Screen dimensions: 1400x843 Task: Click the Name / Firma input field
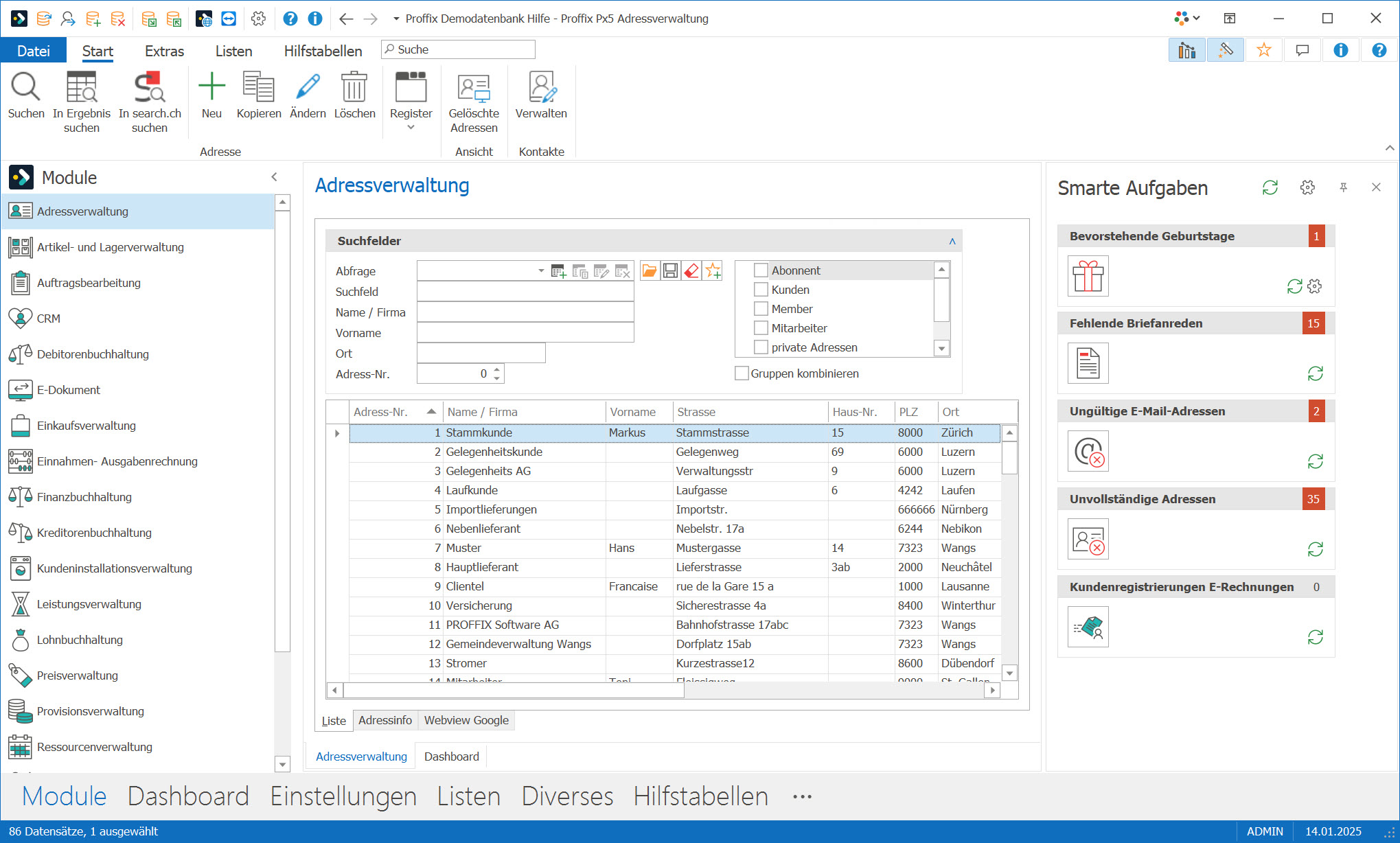(525, 312)
